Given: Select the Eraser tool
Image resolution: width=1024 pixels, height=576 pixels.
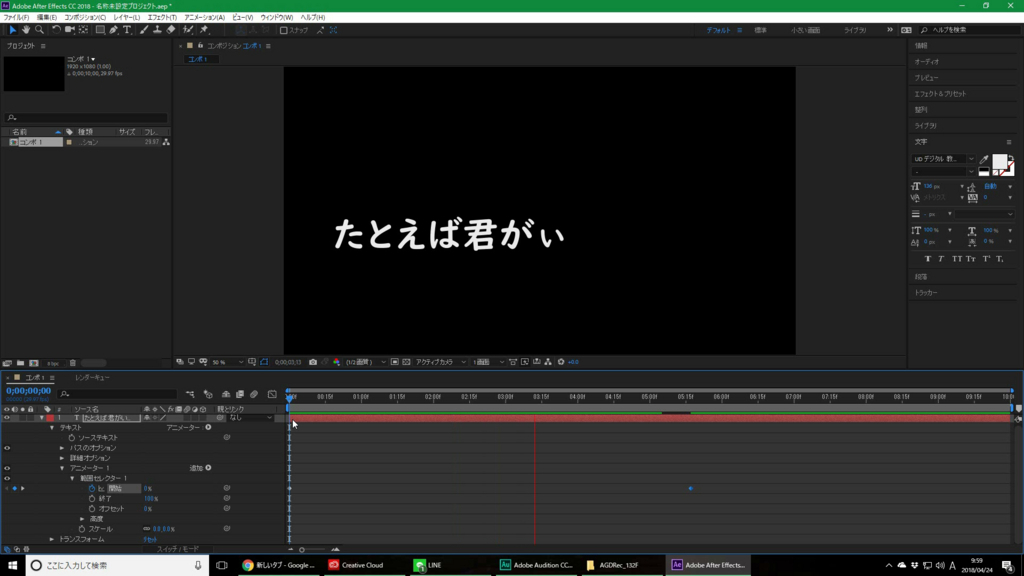Looking at the screenshot, I should point(171,30).
